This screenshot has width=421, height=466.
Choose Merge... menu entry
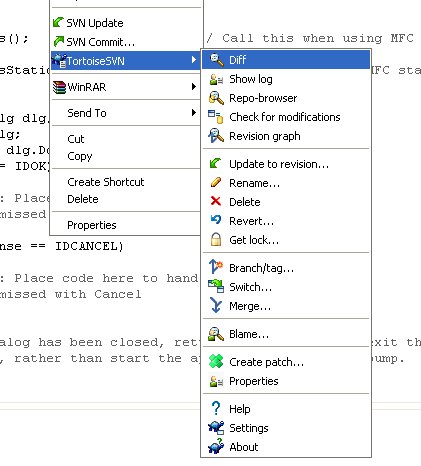[286, 306]
